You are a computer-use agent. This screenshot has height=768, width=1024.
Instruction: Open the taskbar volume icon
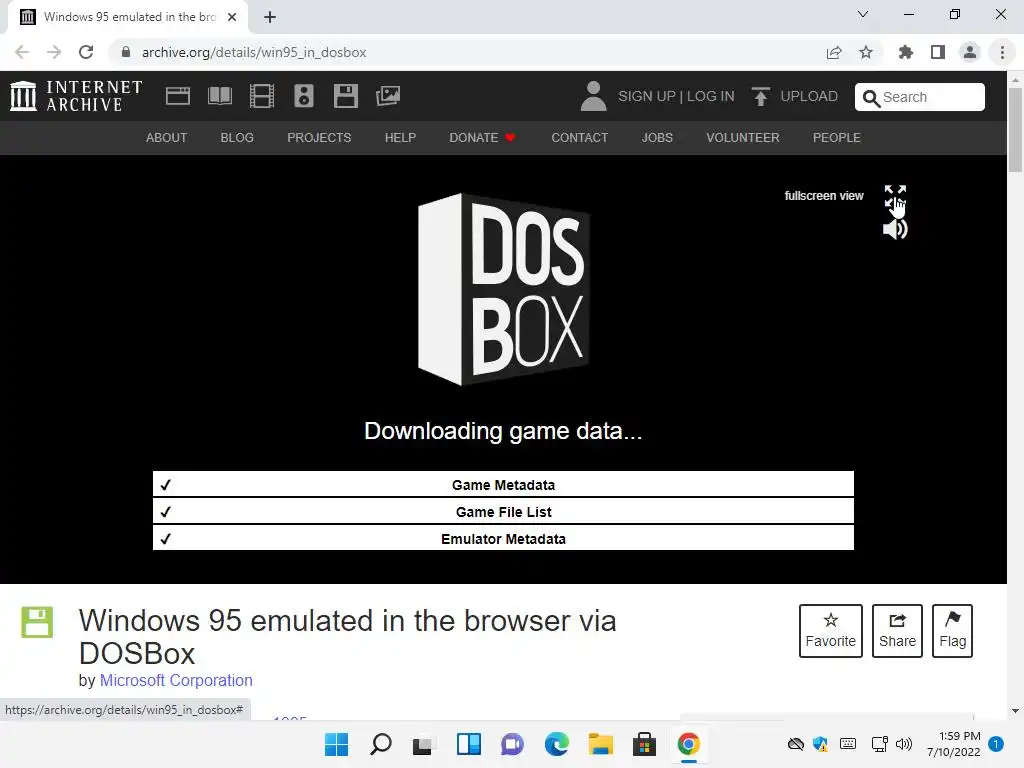pyautogui.click(x=904, y=744)
